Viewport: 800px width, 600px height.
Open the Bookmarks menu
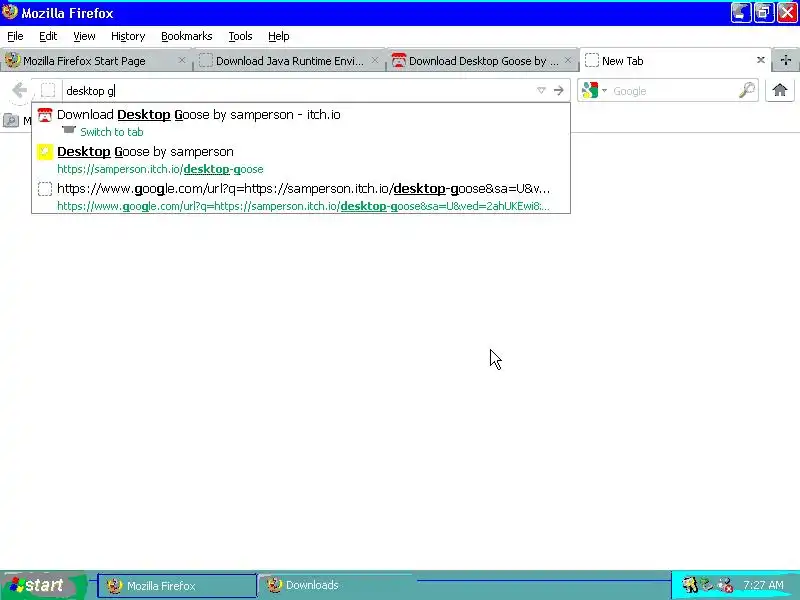187,36
